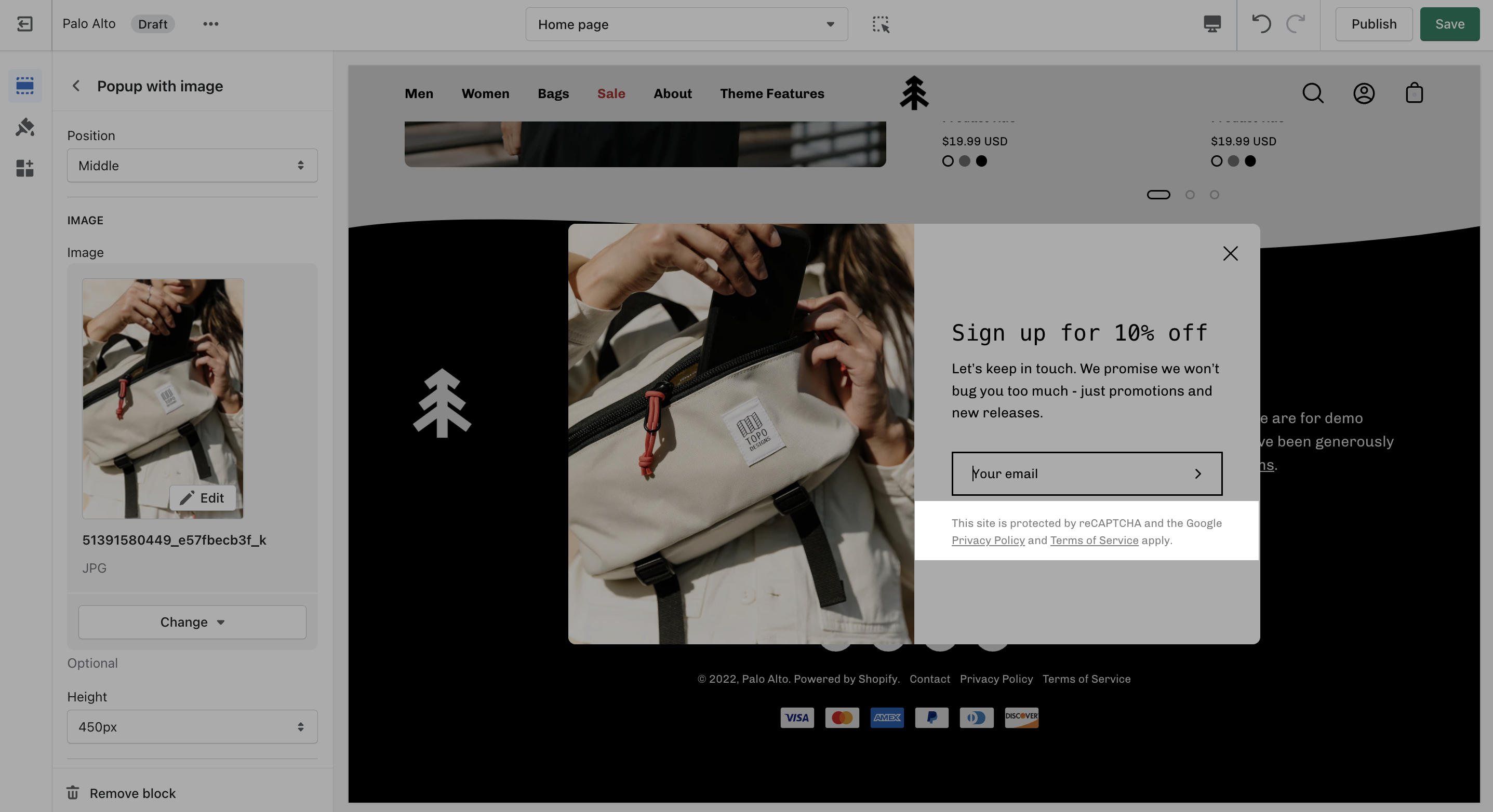Open the Position dropdown set to Middle
The width and height of the screenshot is (1493, 812).
point(192,165)
